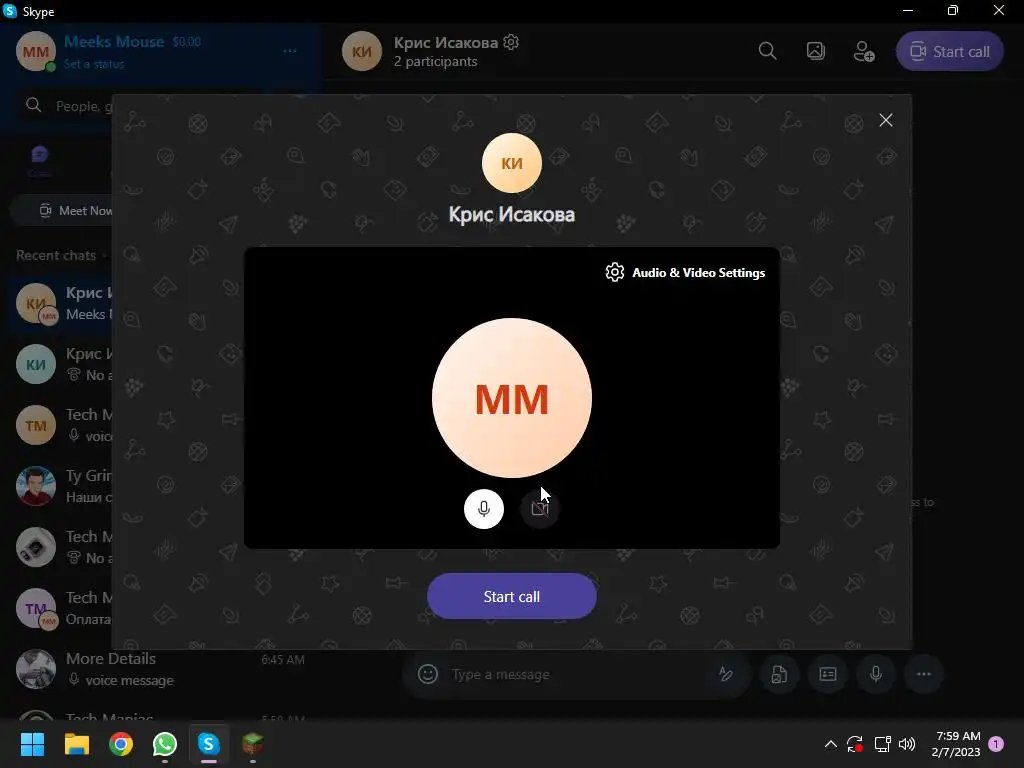Open File Explorer from the taskbar

pyautogui.click(x=76, y=744)
